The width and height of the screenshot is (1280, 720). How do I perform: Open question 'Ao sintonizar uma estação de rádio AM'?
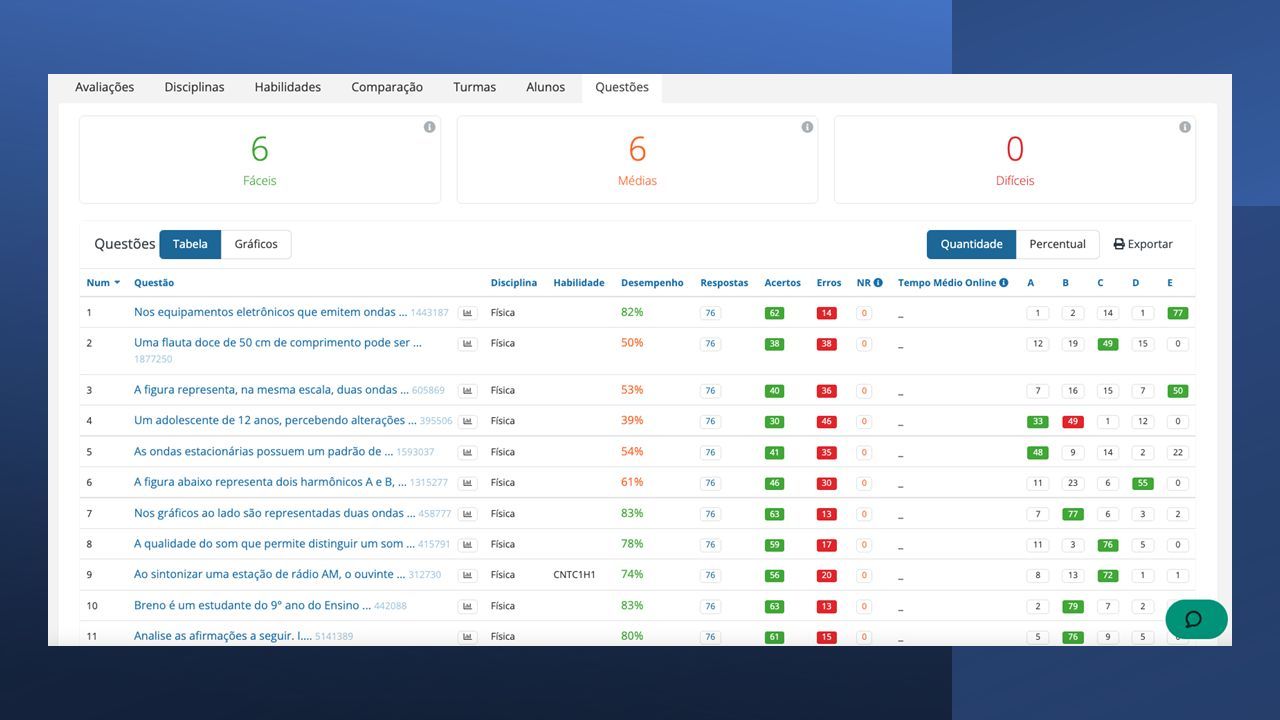[270, 574]
